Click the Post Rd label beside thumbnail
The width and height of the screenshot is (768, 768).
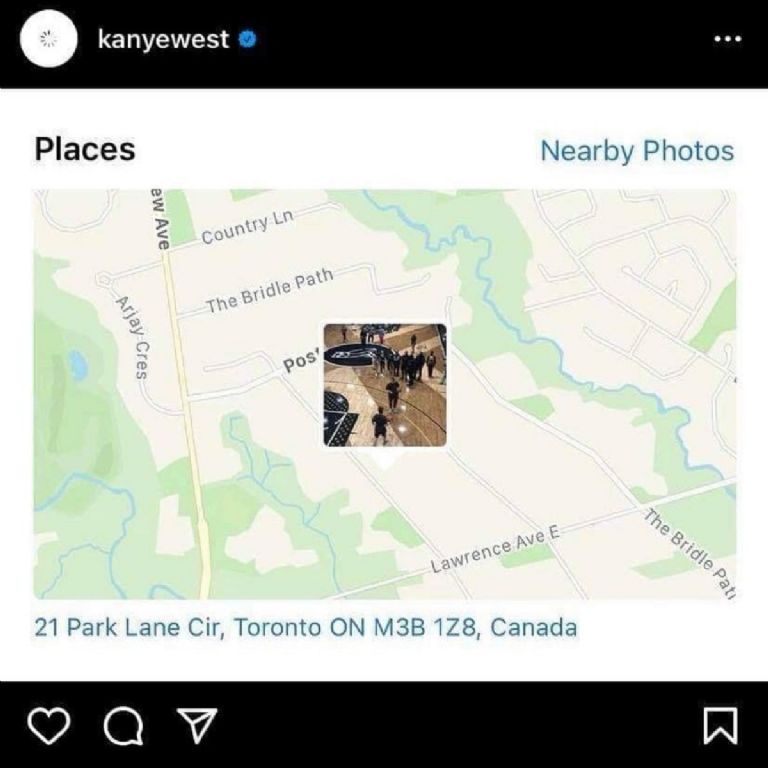tap(301, 361)
